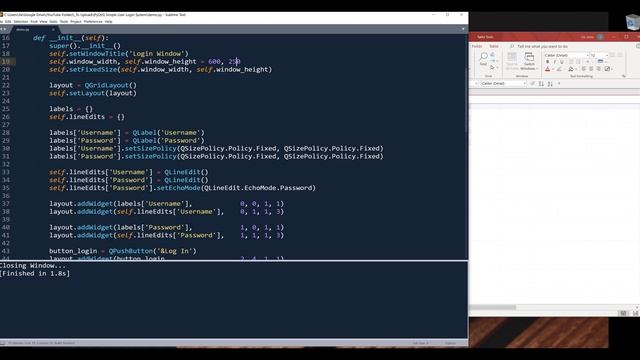Click 'Tell me what you want to do' box
This screenshot has width=640, height=360.
click(x=542, y=47)
